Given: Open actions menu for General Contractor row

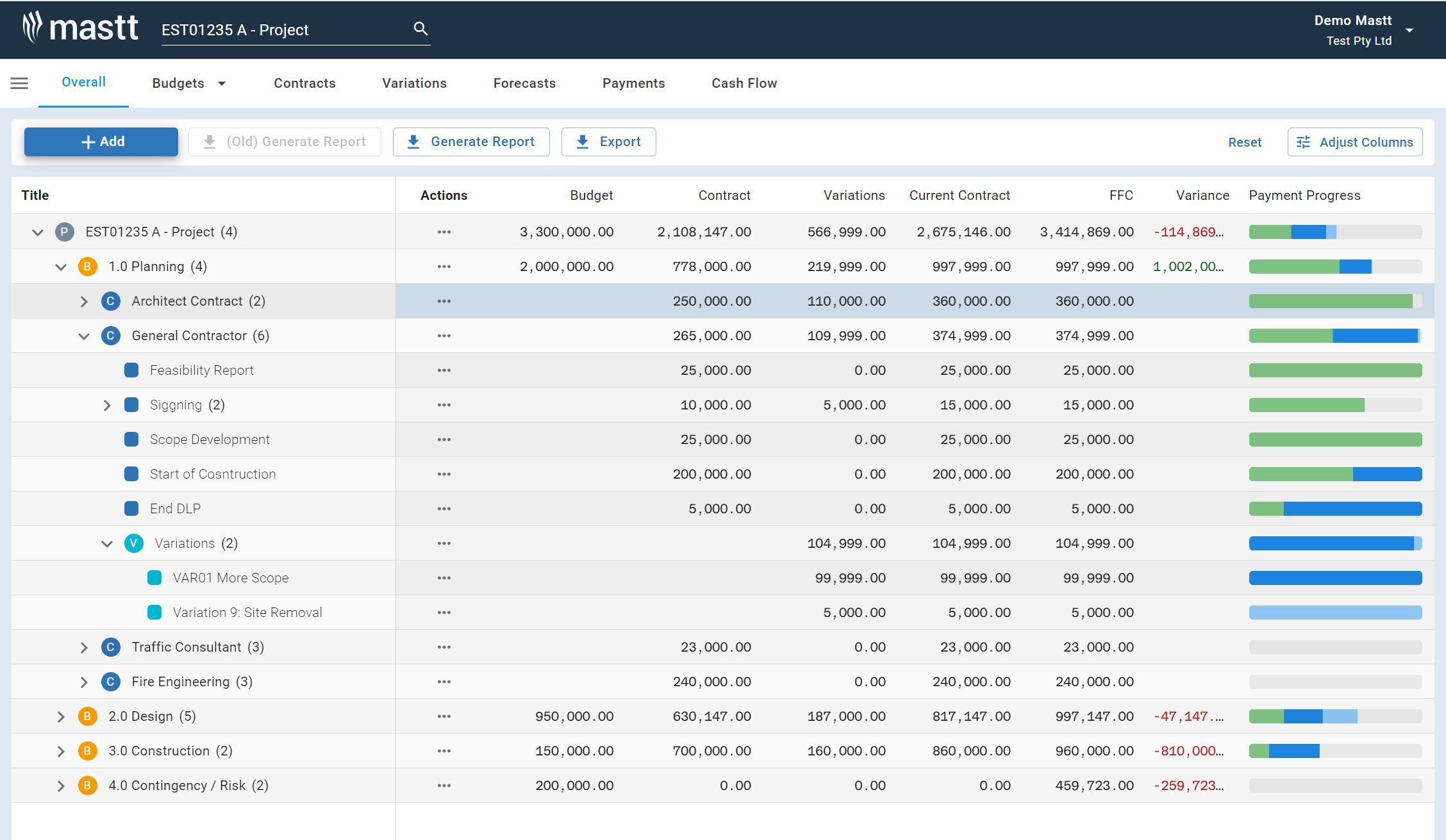Looking at the screenshot, I should coord(444,336).
